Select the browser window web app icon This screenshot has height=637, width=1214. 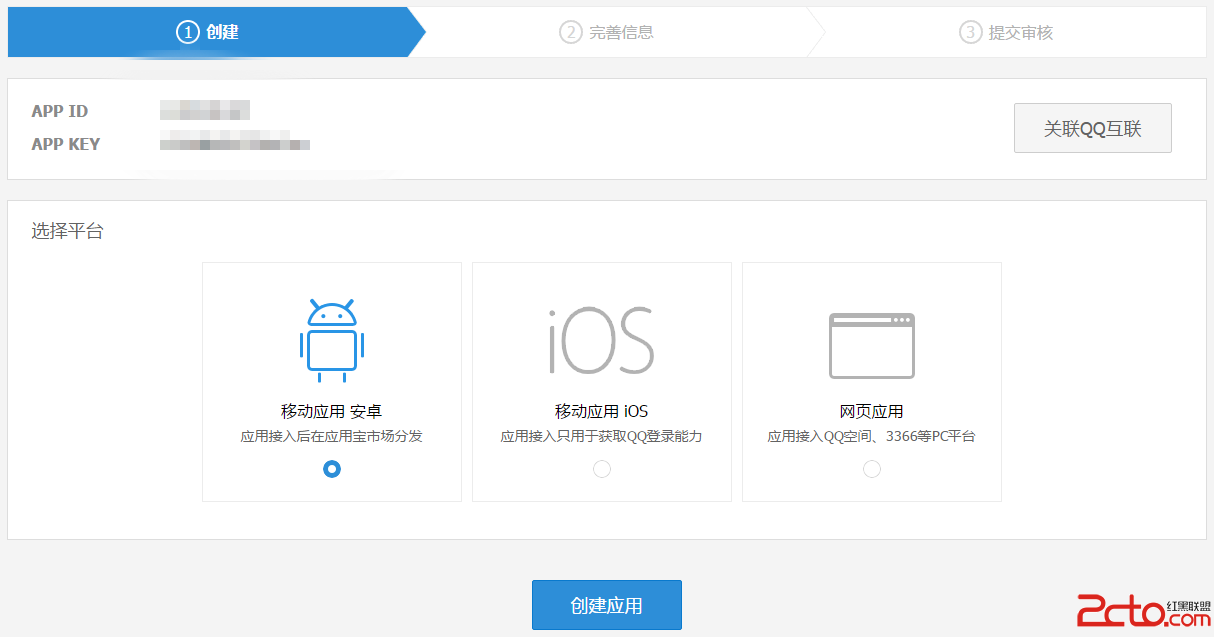872,346
